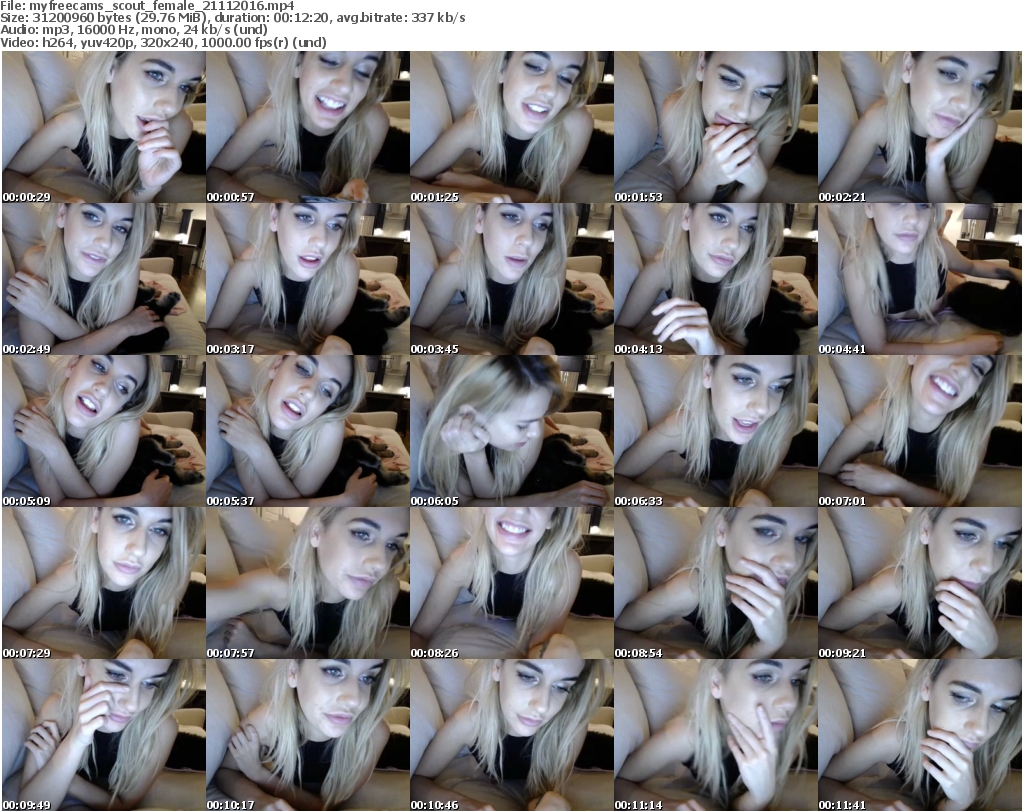Select the thumbnail frame stamped 00:03:17

pos(308,279)
